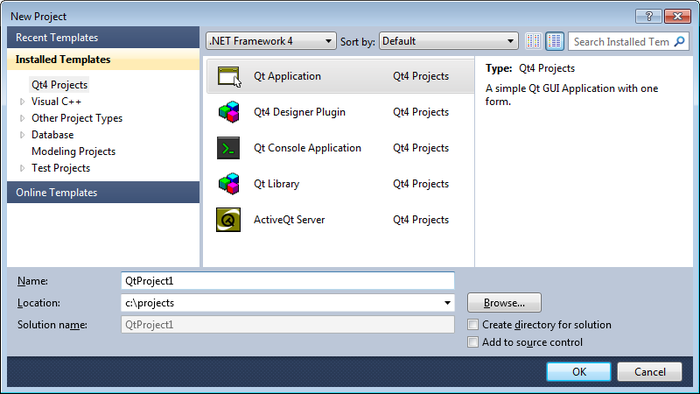Select the Qt Application template icon

[228, 76]
